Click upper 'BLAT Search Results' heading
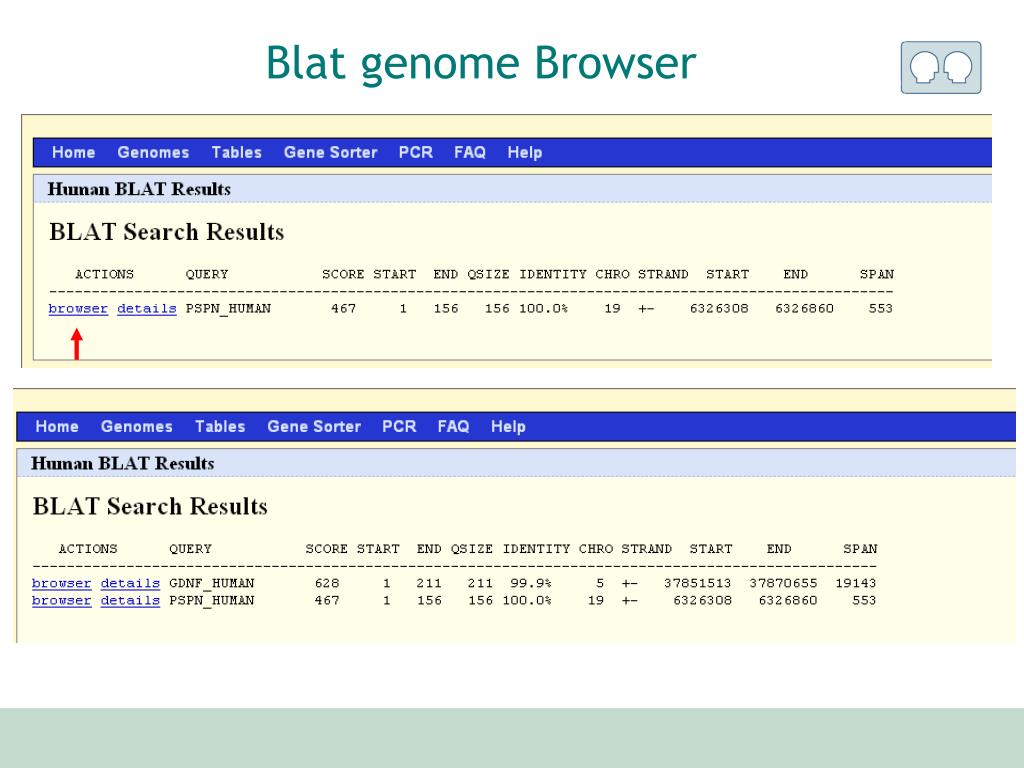Screen dimensions: 1024x768 167,232
